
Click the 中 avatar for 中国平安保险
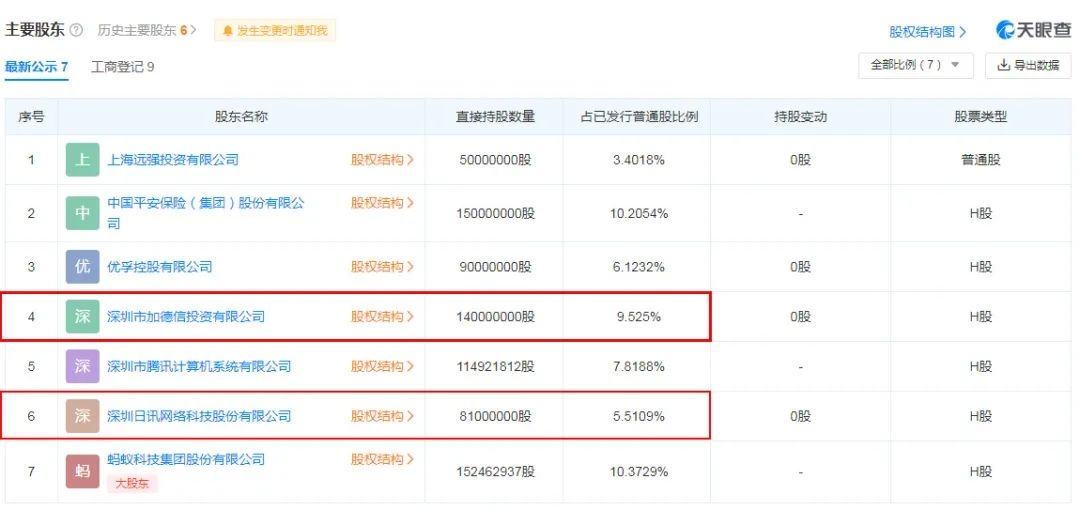83,213
